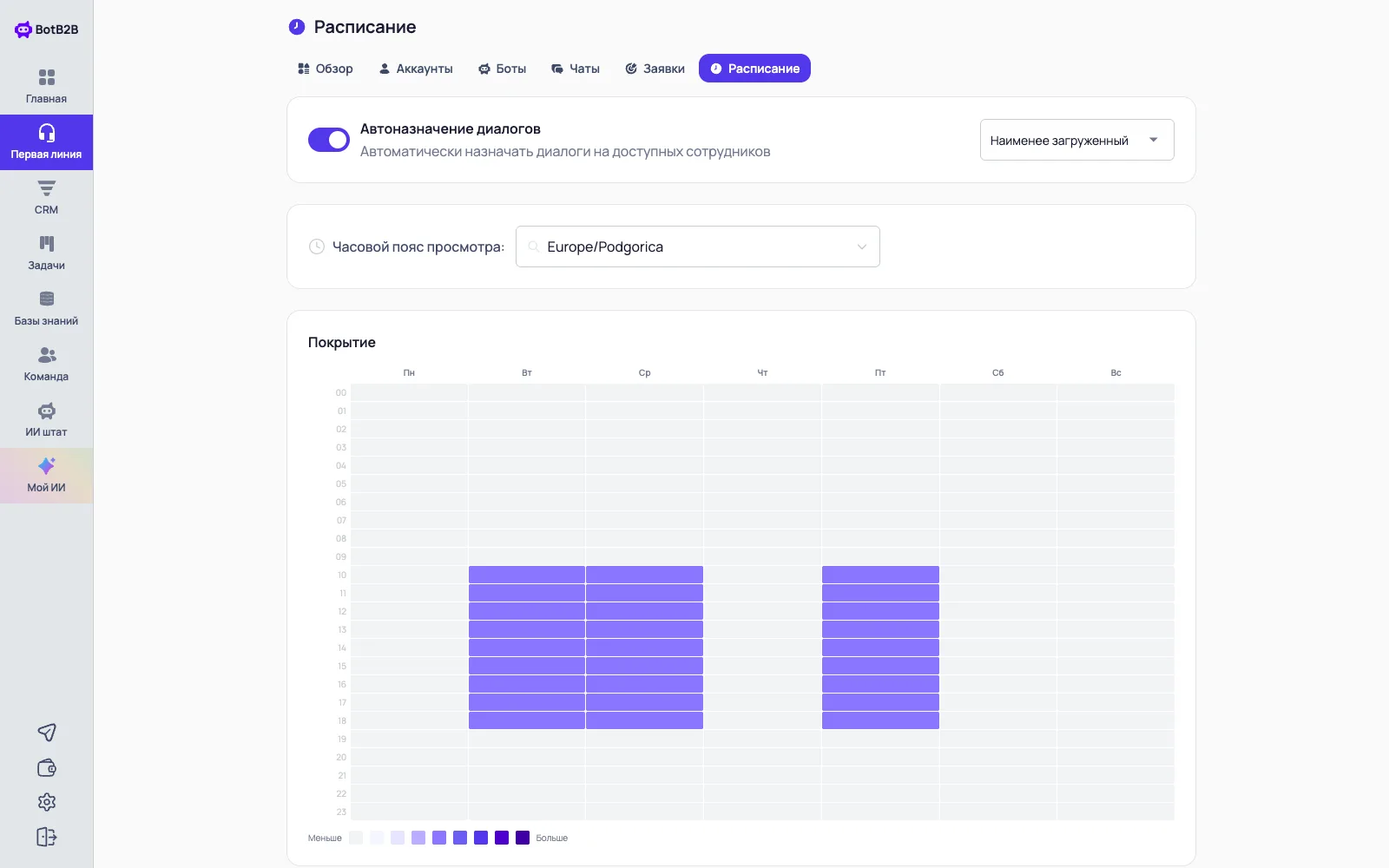
Task: Switch to the Аккаунты tab
Action: tap(416, 69)
